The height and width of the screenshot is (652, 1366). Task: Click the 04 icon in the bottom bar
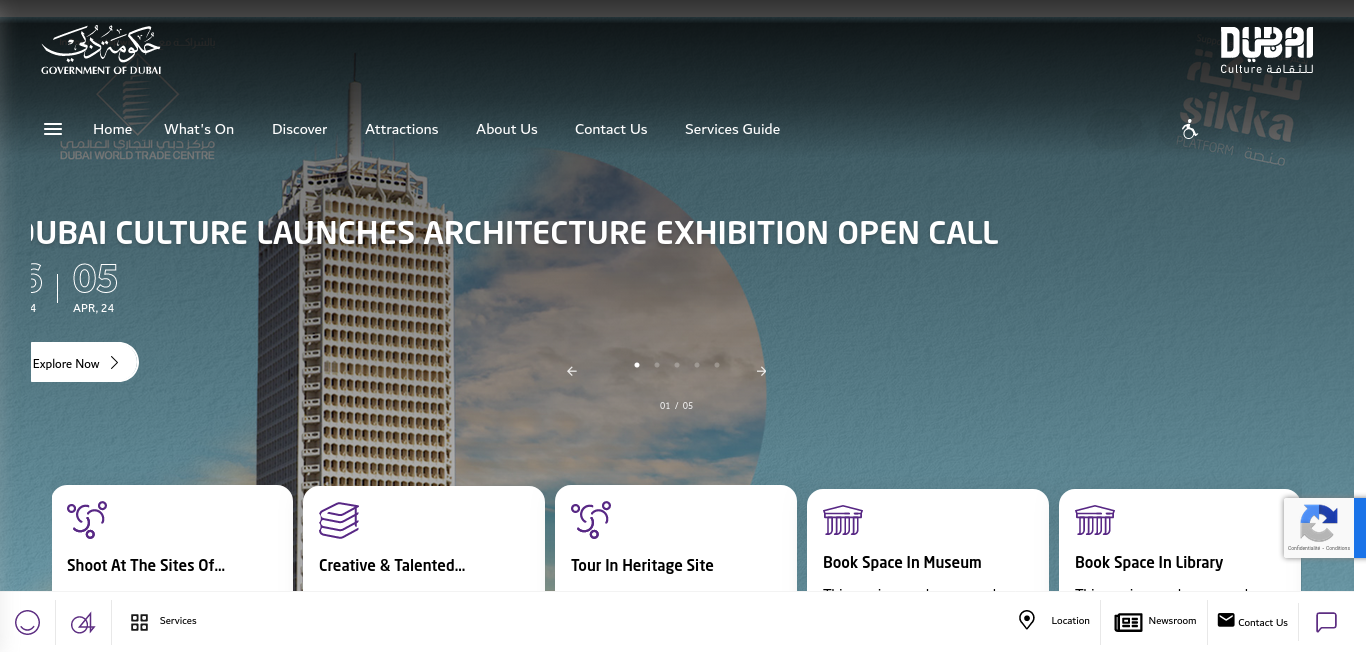(83, 623)
